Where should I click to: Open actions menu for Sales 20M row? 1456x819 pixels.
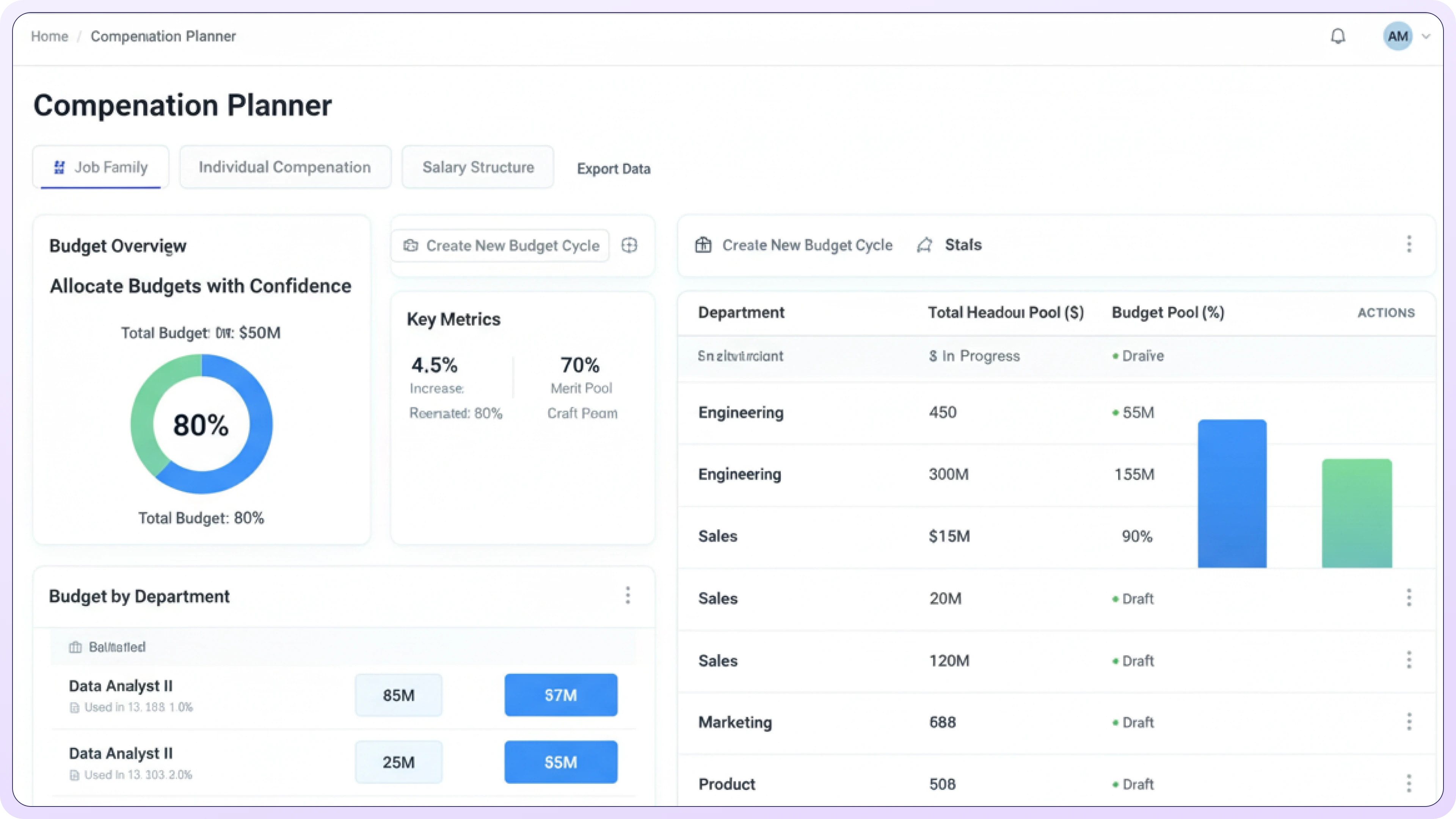[x=1409, y=598]
